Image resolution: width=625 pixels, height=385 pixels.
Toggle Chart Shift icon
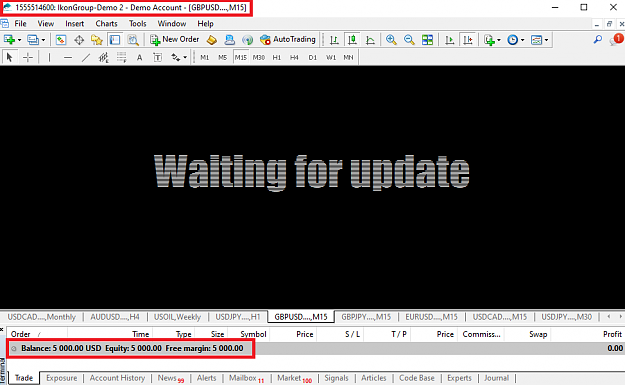point(468,39)
